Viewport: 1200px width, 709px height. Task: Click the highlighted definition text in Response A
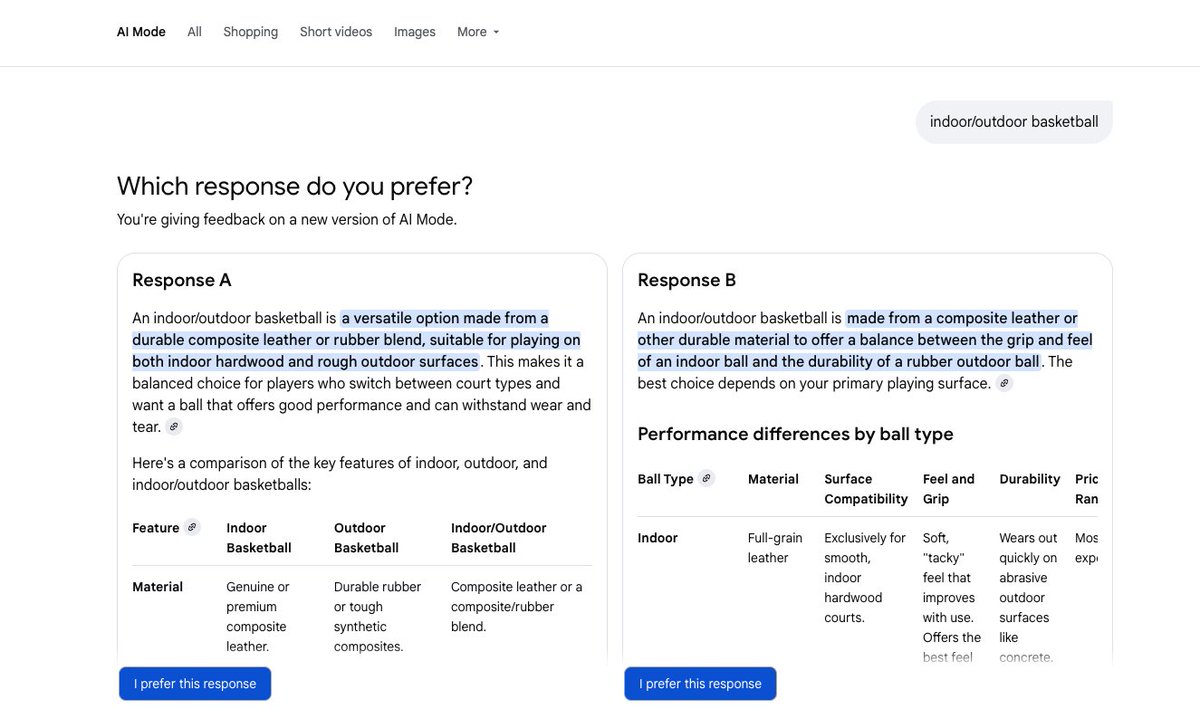tap(357, 340)
